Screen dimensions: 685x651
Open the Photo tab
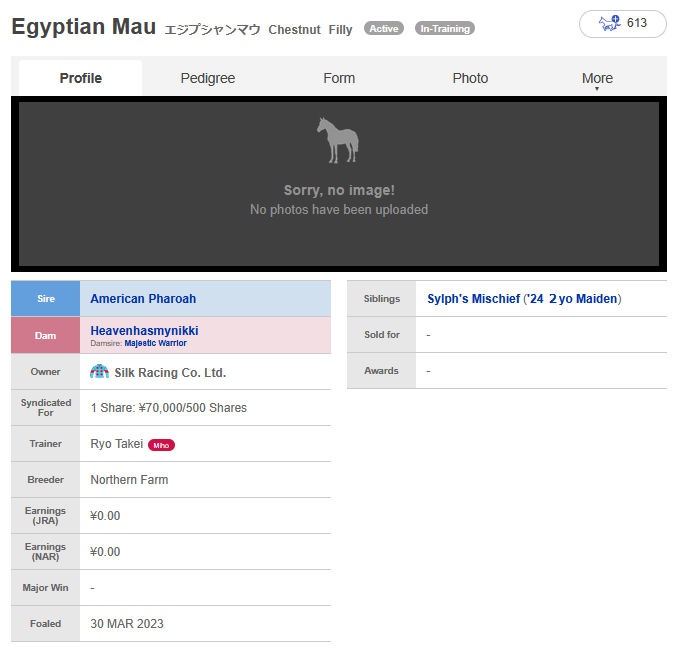click(x=470, y=78)
